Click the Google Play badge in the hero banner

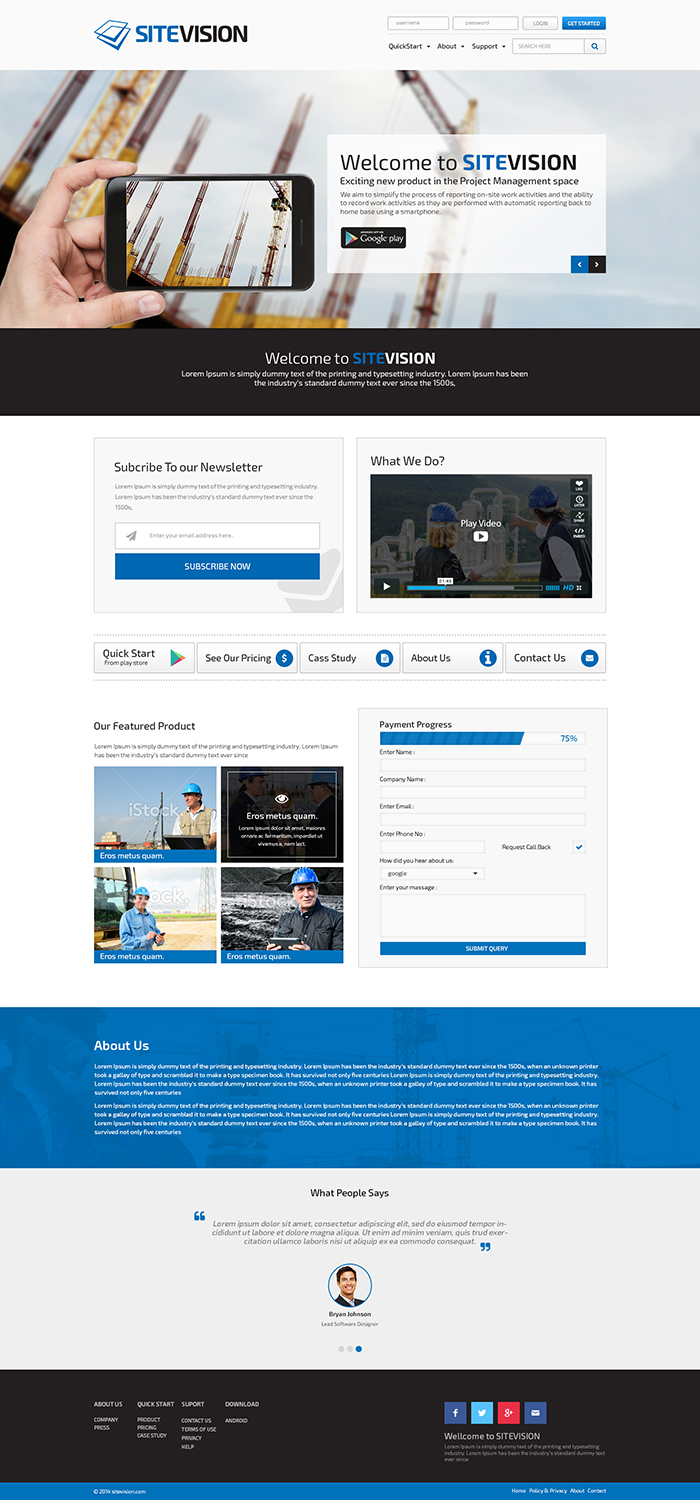point(373,238)
